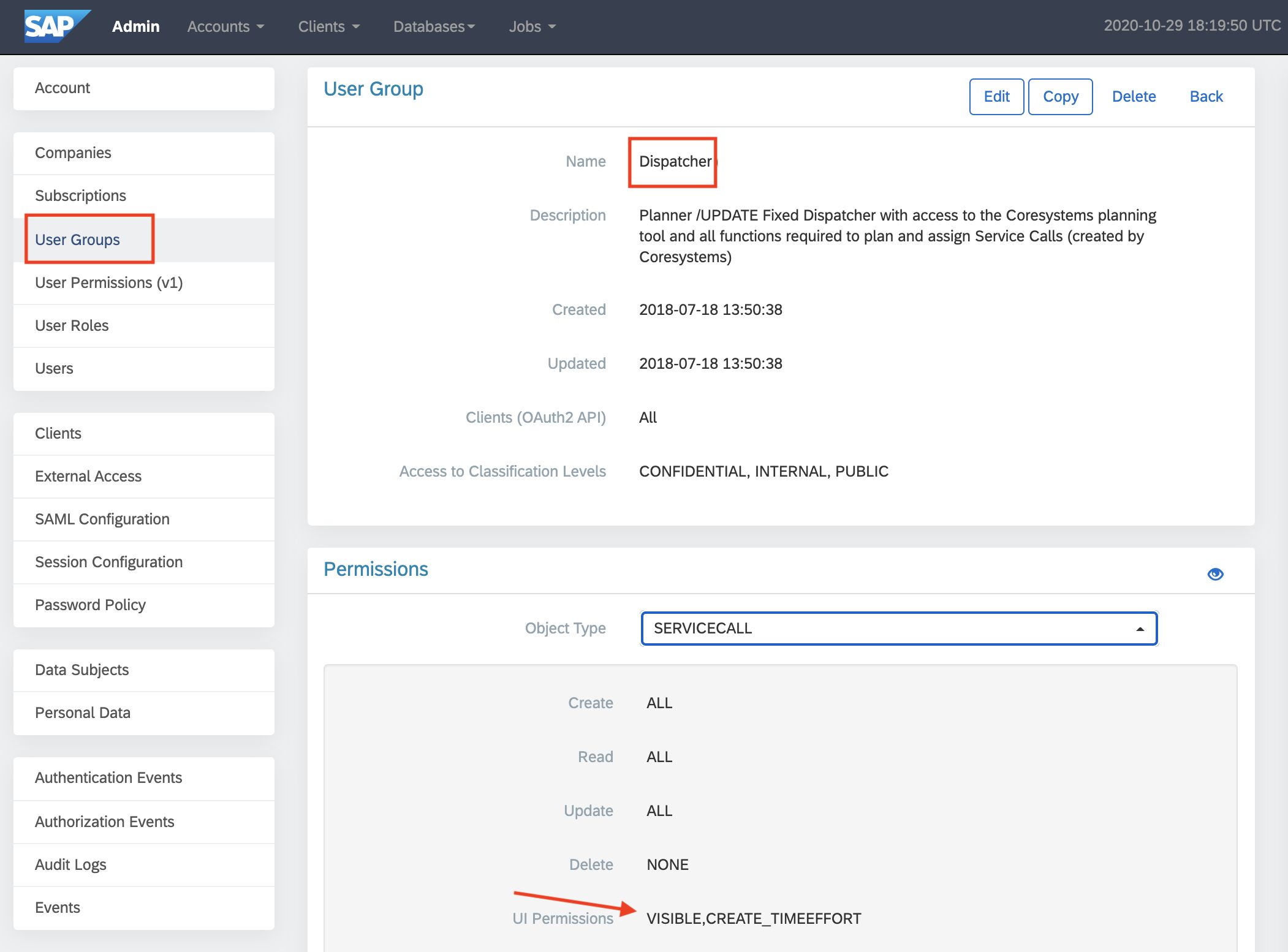Click the Edit button
The width and height of the screenshot is (1288, 952).
[996, 97]
